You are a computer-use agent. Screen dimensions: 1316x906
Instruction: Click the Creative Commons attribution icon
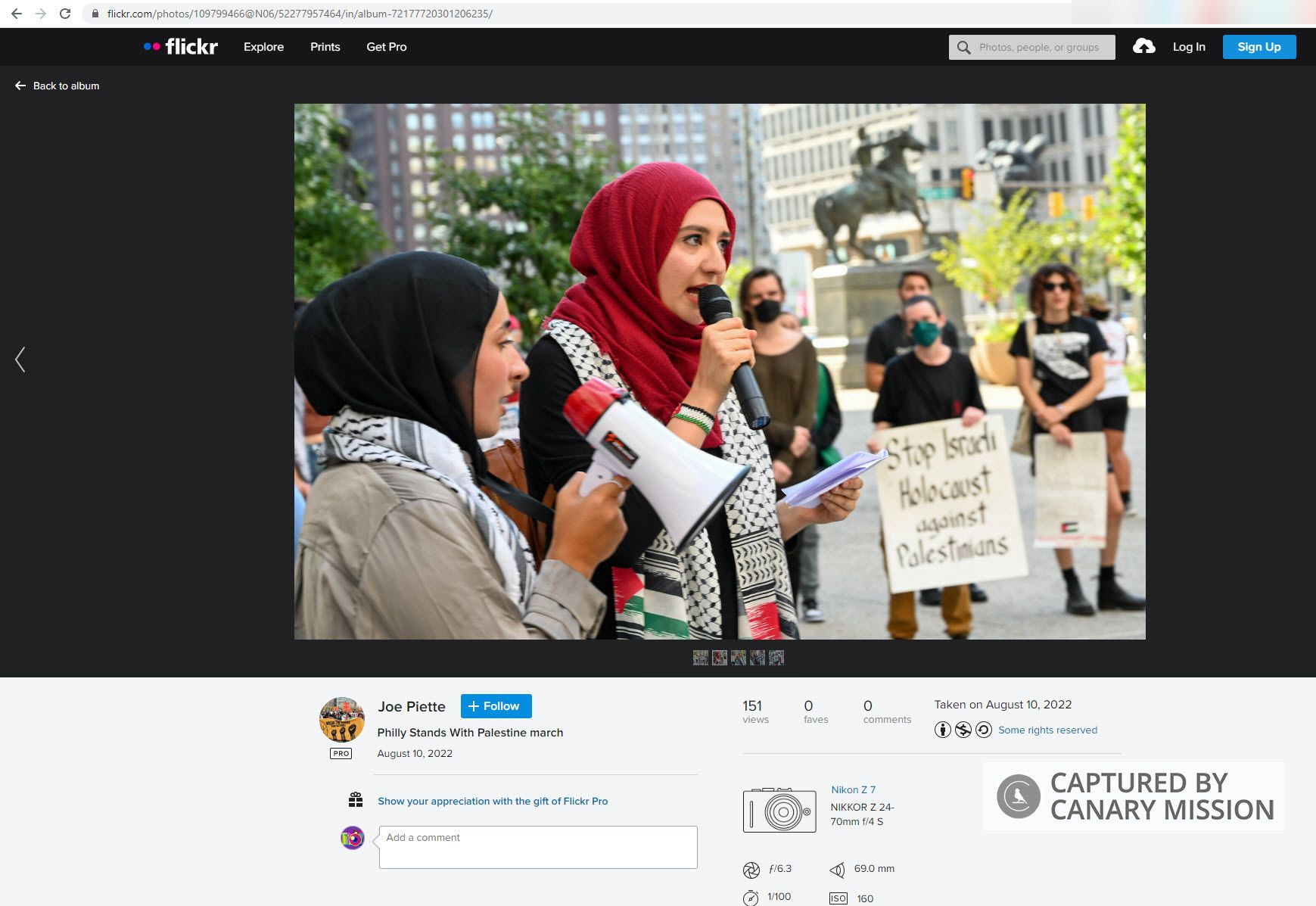pyautogui.click(x=942, y=730)
